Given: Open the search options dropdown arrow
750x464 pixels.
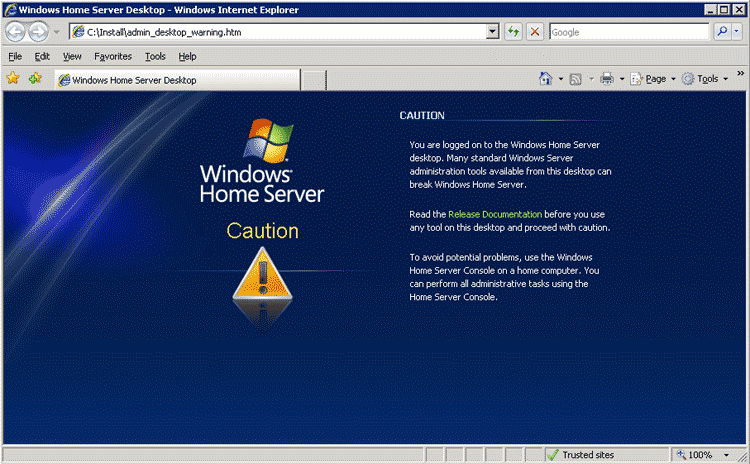Looking at the screenshot, I should (x=737, y=32).
